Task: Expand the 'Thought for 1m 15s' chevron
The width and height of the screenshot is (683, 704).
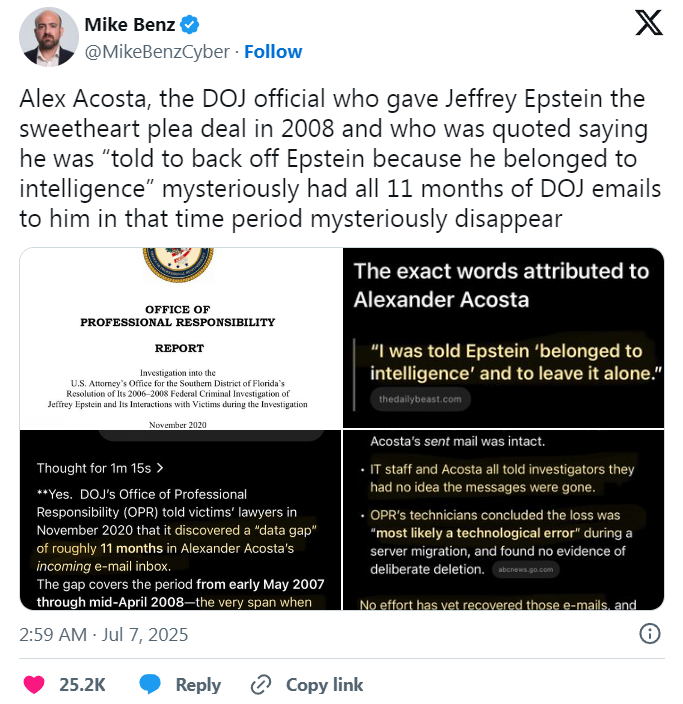Action: 160,468
